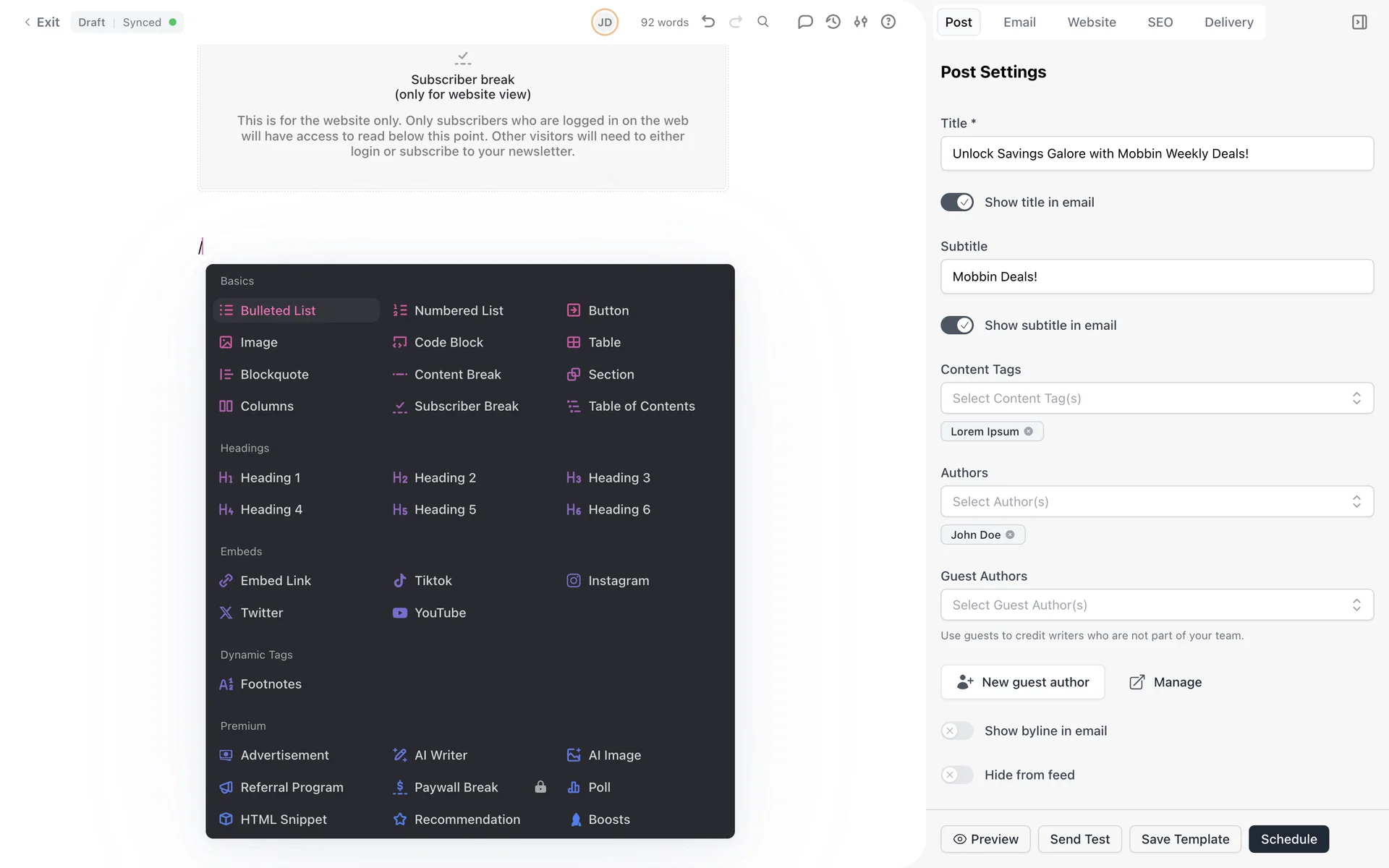Enable Show byline in email

(x=956, y=731)
